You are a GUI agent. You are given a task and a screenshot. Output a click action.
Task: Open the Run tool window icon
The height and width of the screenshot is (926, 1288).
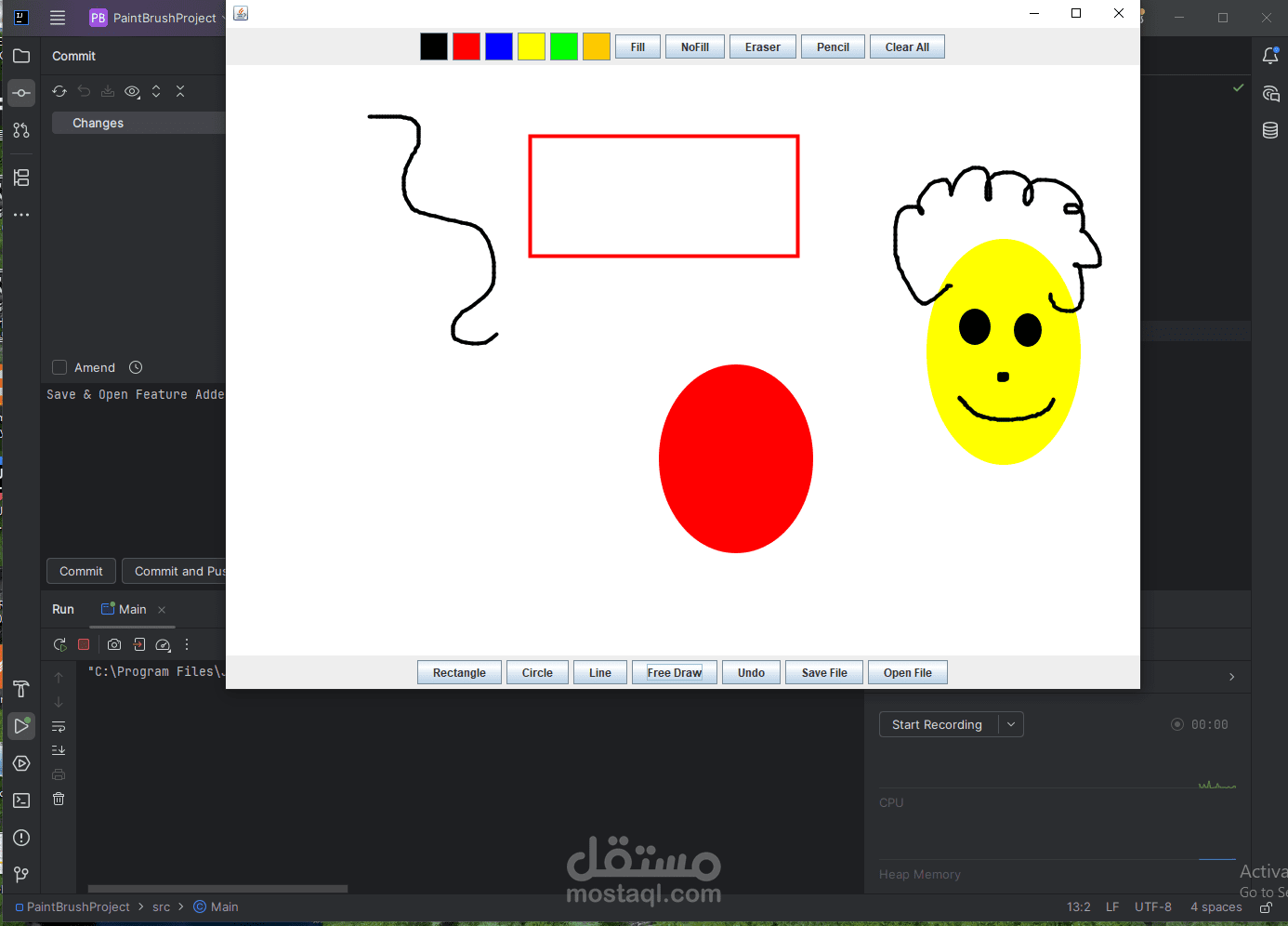coord(21,726)
